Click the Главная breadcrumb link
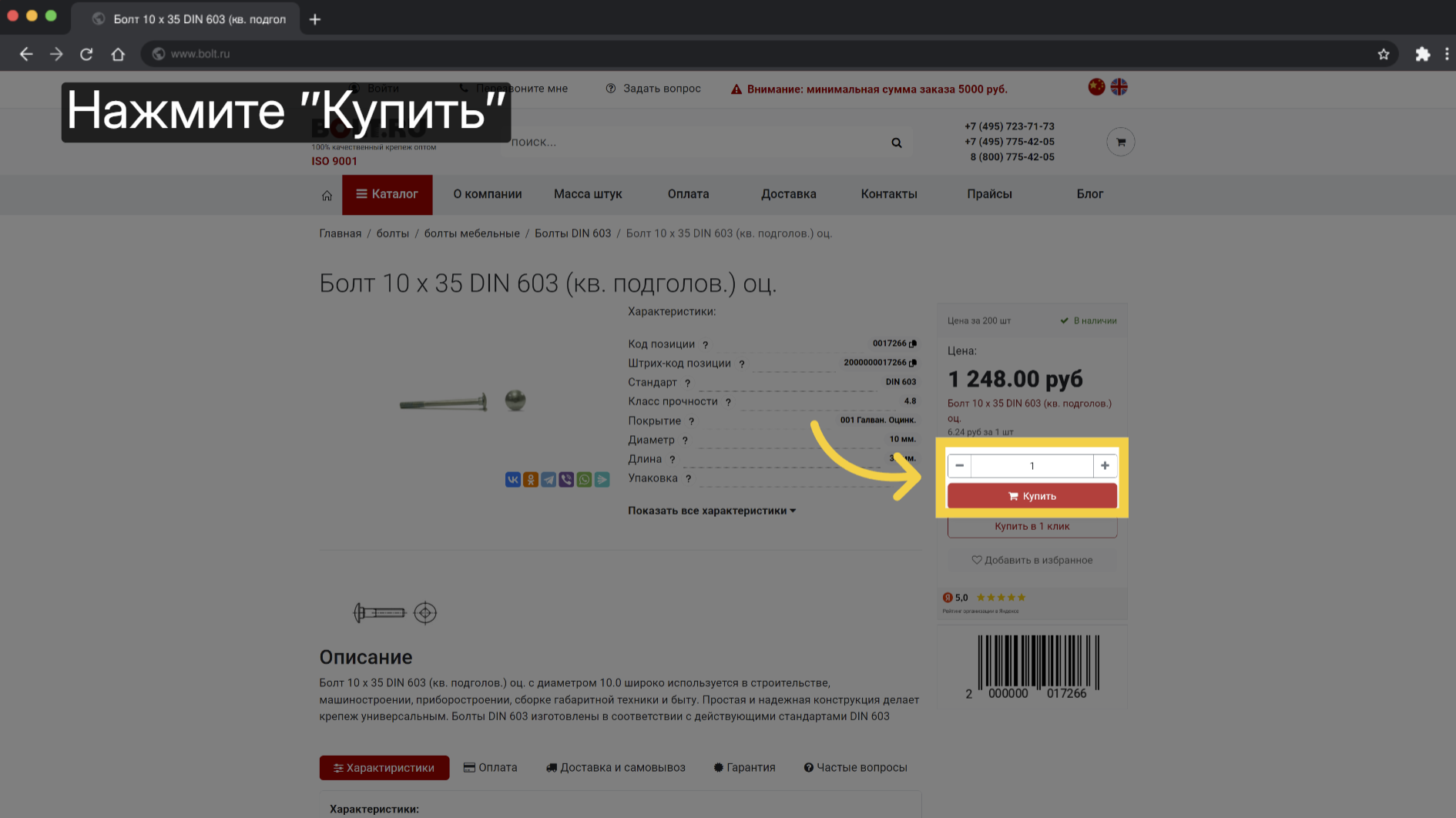 coord(341,233)
